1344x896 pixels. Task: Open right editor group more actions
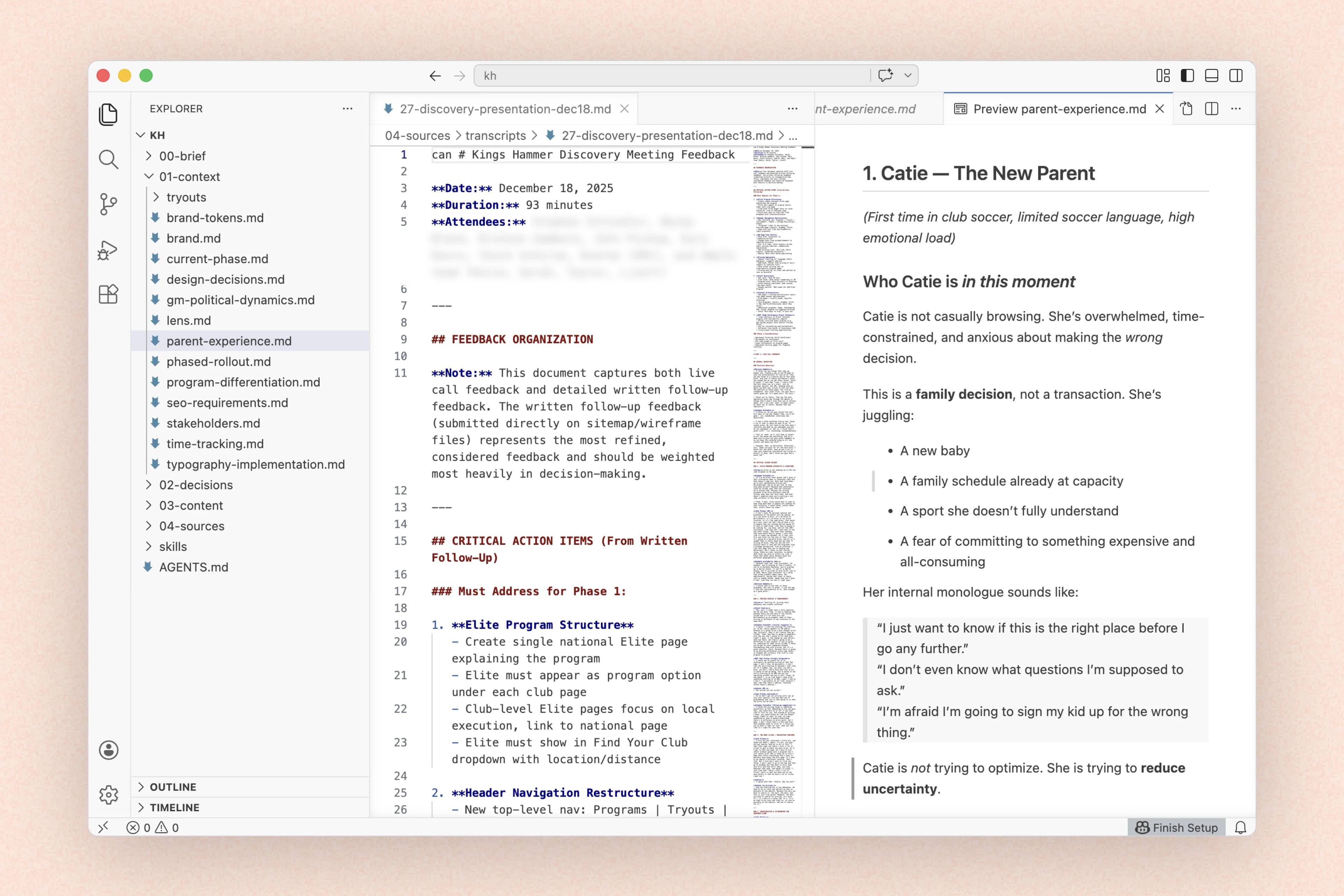[x=1236, y=108]
